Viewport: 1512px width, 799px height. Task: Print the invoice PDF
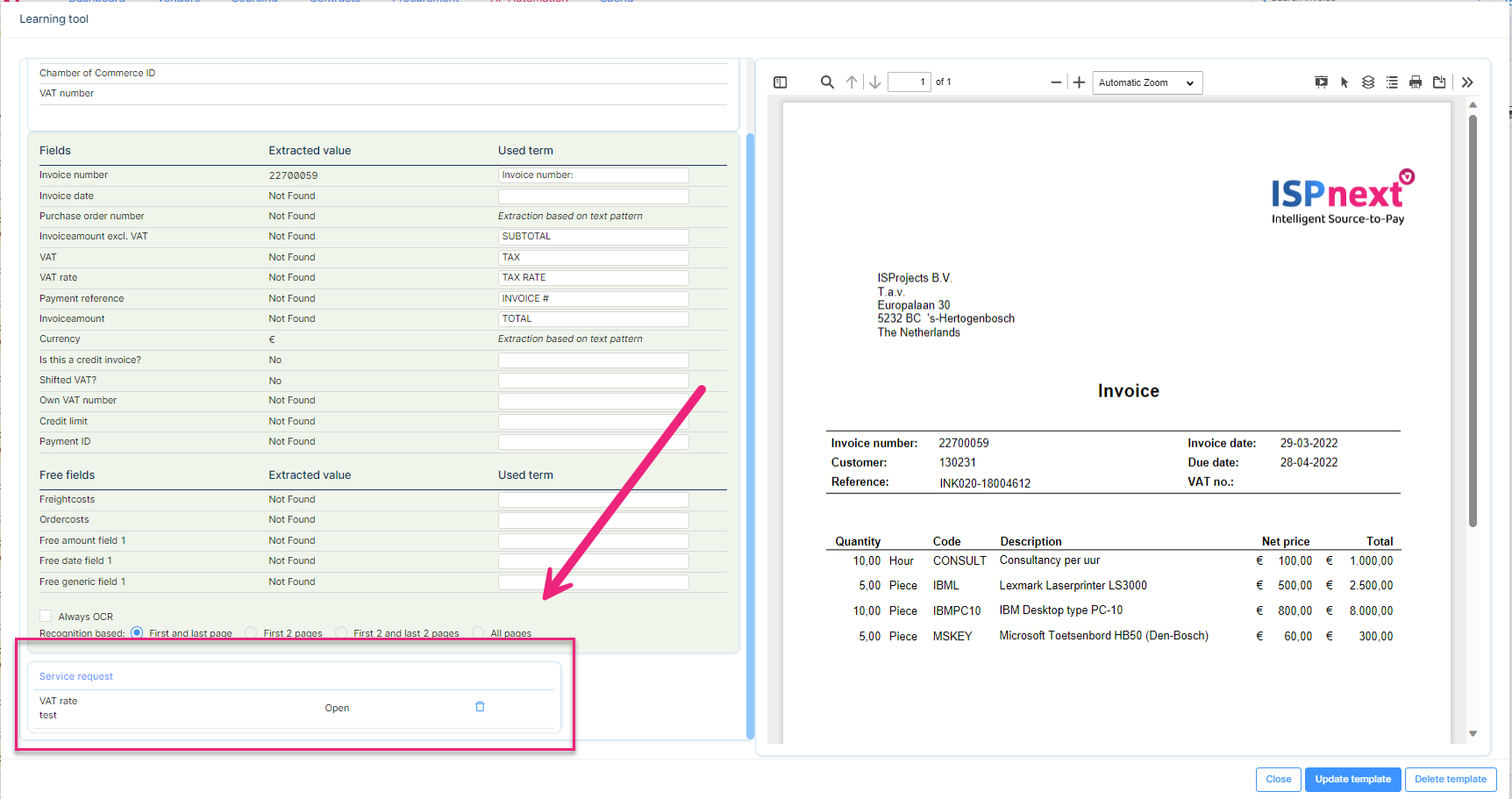click(x=1416, y=82)
